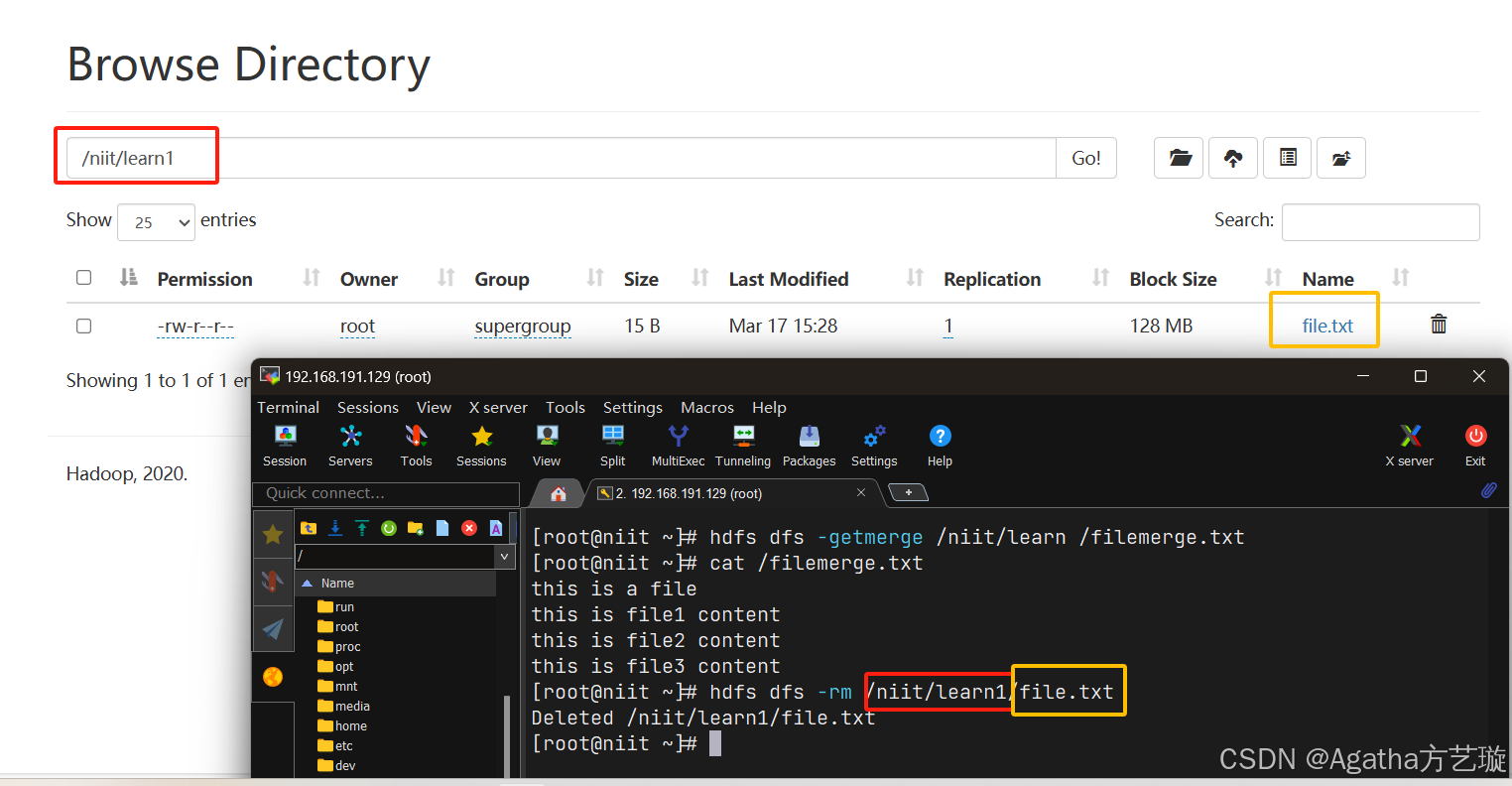Open the View toolbar icon
The image size is (1512, 786).
tap(547, 445)
